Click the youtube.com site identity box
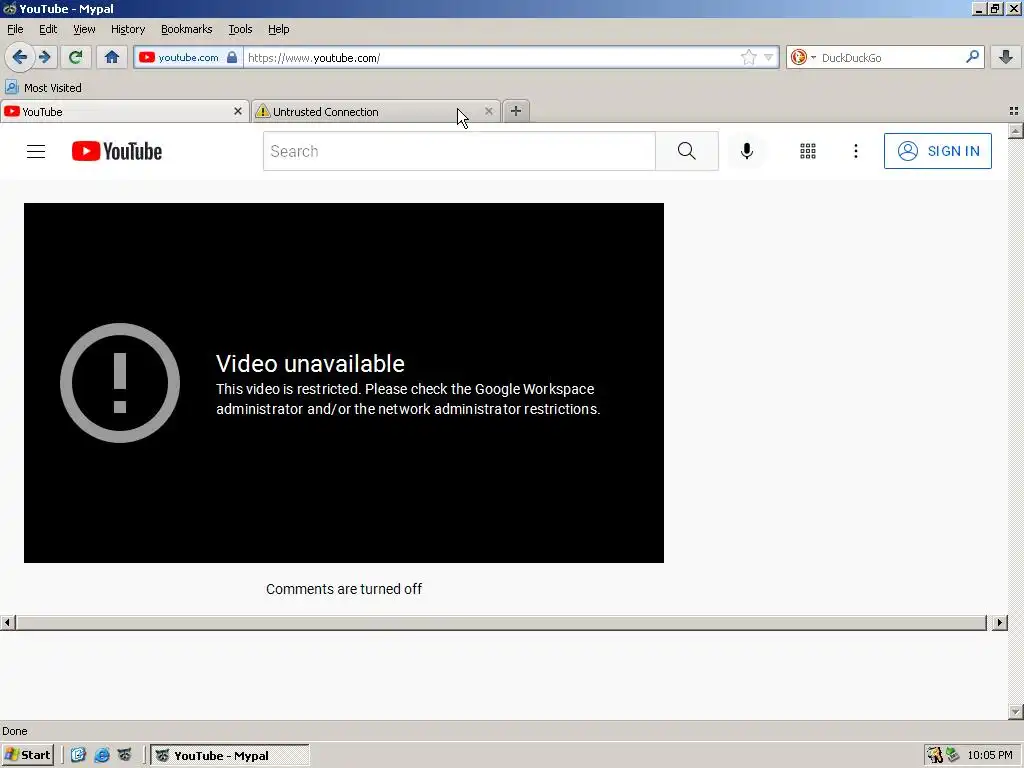 (189, 57)
